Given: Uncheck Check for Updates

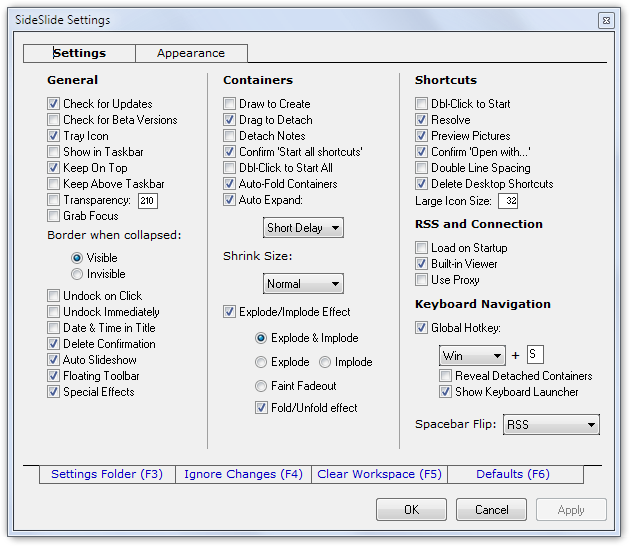Looking at the screenshot, I should (53, 104).
